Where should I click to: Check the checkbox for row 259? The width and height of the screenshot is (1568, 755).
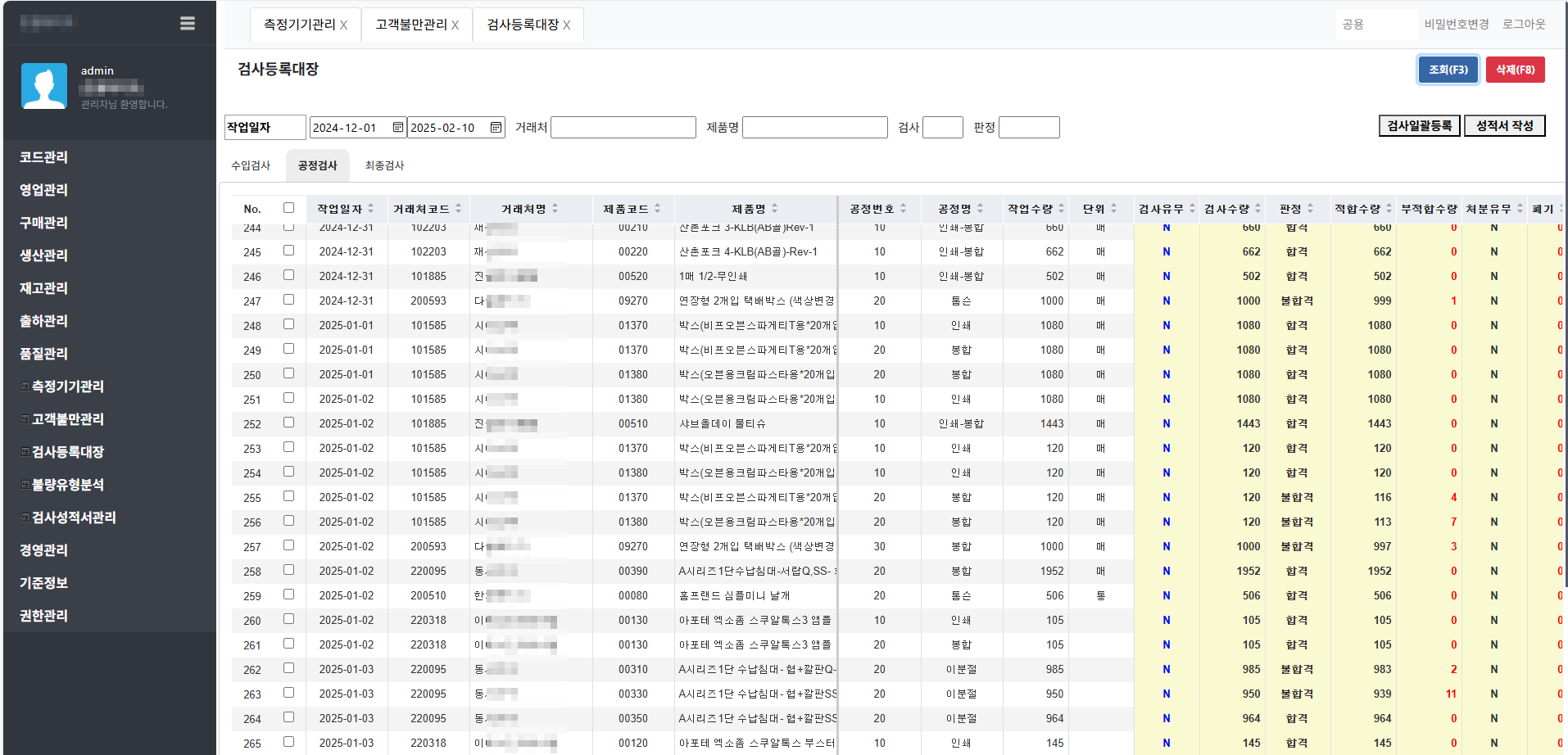[x=288, y=595]
